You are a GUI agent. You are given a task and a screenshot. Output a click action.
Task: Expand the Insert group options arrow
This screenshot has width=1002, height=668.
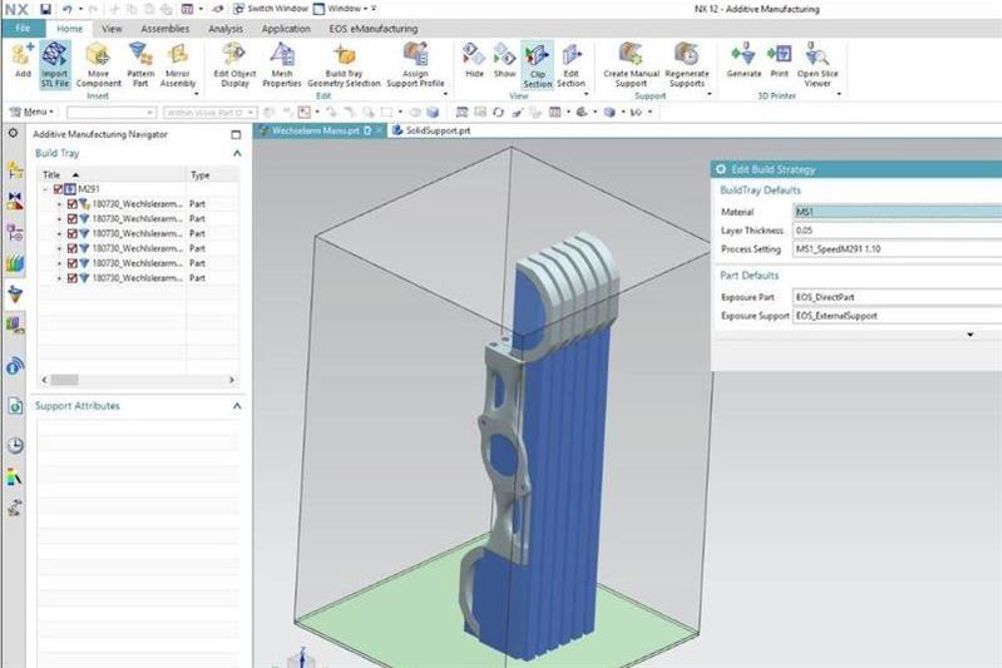(196, 95)
